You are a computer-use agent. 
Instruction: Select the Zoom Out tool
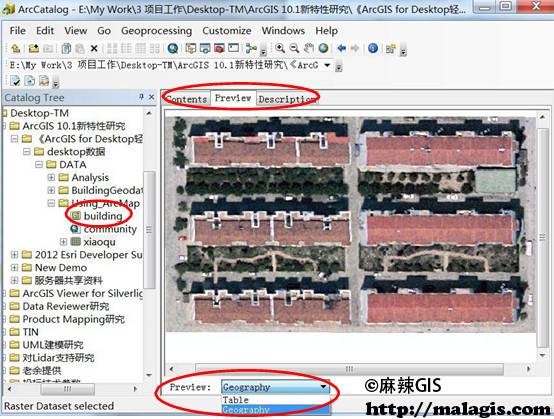coord(294,48)
